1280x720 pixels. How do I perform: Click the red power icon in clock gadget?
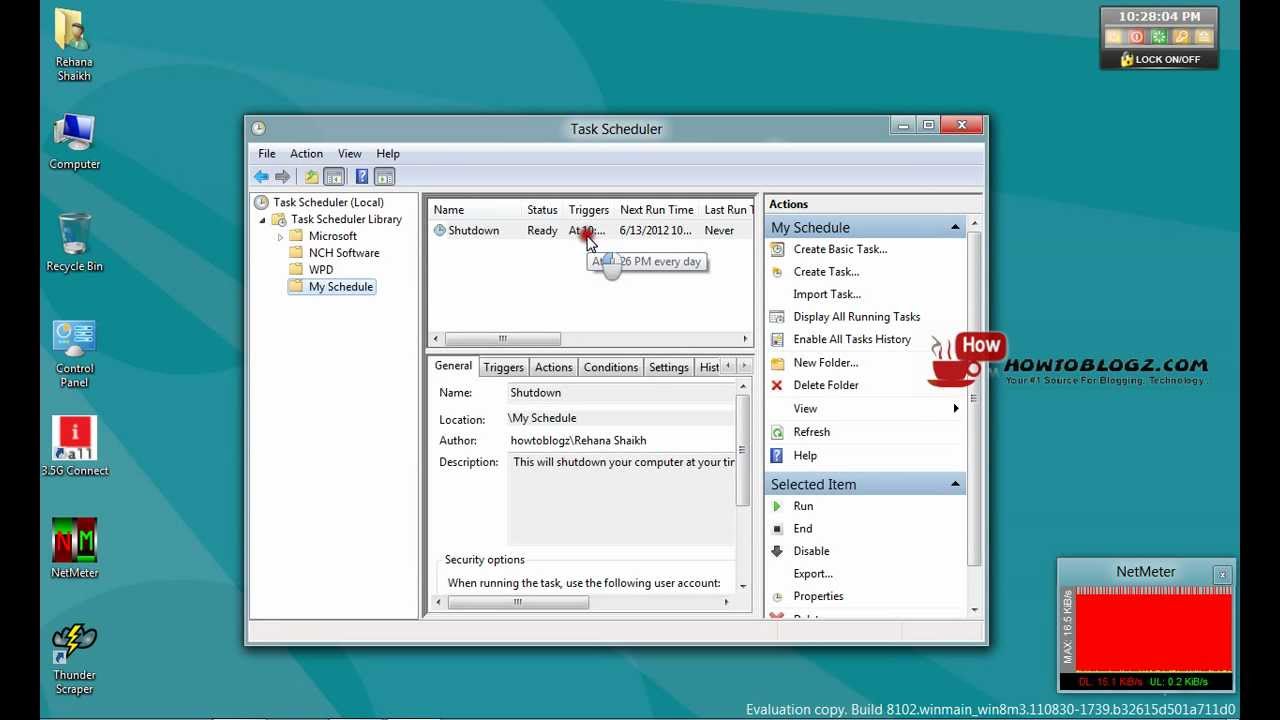(1136, 37)
